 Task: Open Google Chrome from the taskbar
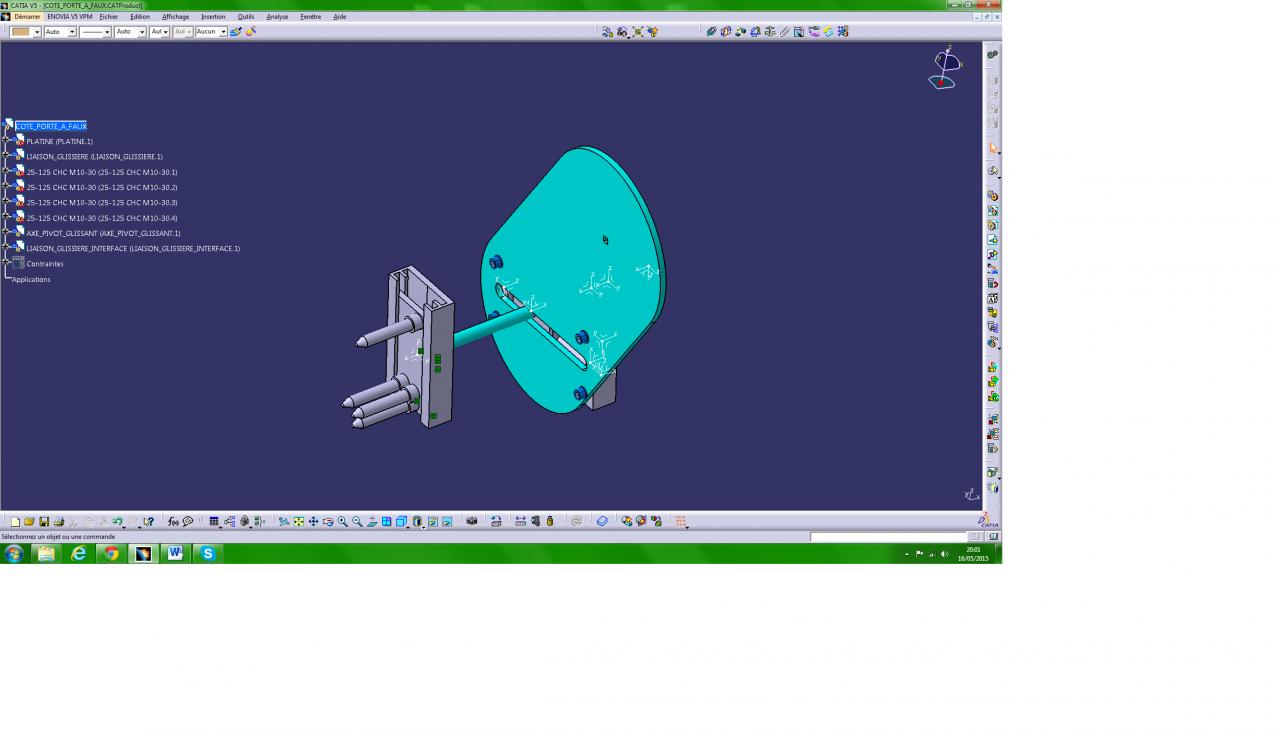coord(111,553)
